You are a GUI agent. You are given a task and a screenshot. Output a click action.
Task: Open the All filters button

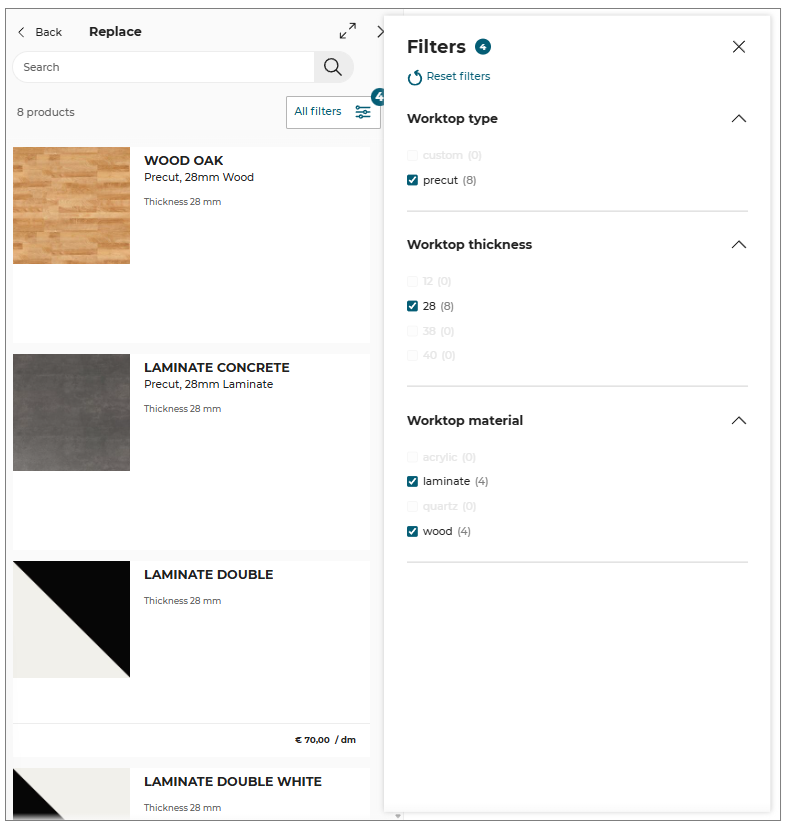click(x=333, y=112)
